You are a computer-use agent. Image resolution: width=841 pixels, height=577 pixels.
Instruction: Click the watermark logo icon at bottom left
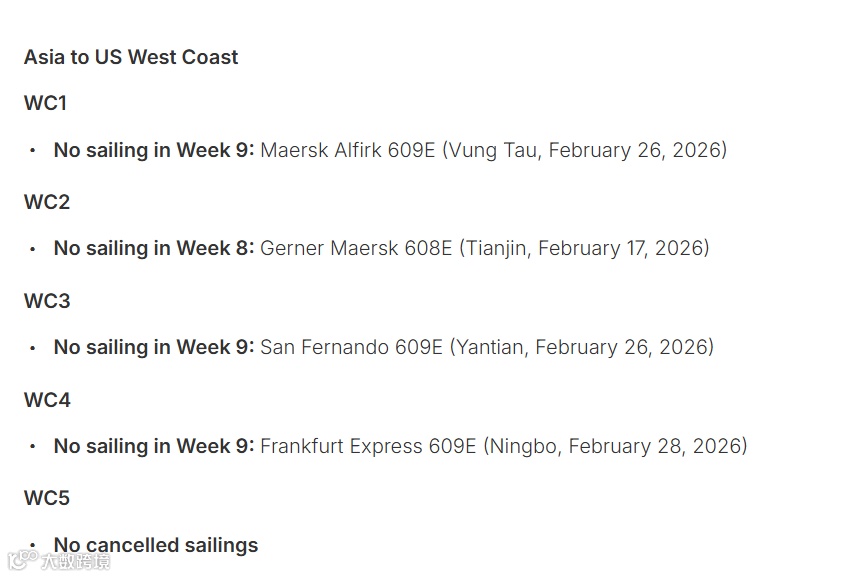[23, 560]
